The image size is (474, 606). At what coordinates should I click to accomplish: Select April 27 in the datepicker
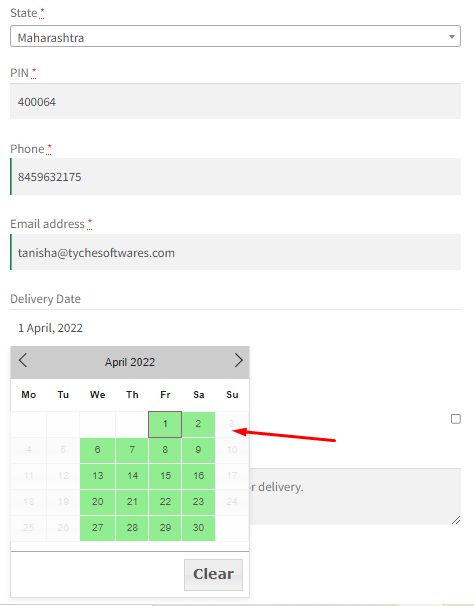pos(97,528)
